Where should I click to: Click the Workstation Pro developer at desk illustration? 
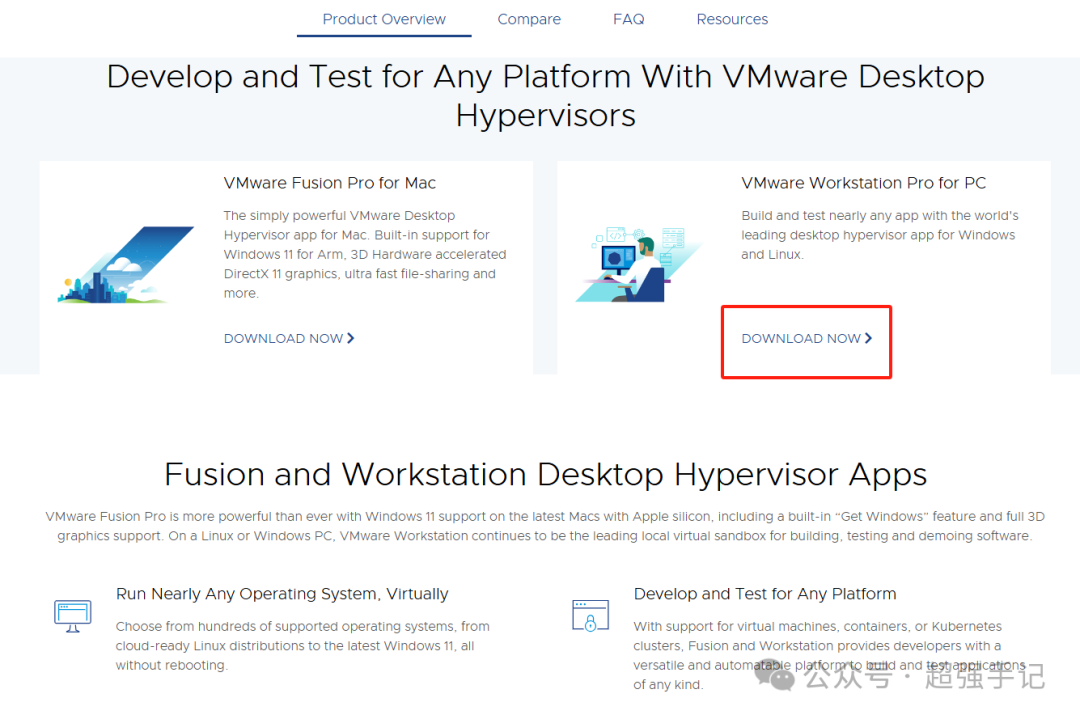(x=637, y=264)
